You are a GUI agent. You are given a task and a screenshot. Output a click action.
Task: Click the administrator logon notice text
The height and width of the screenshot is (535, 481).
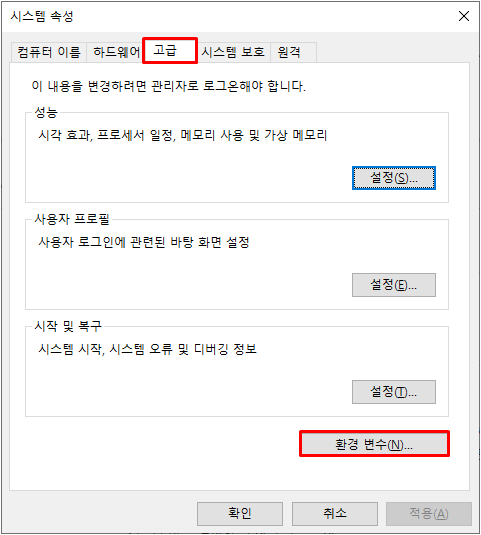click(x=169, y=86)
